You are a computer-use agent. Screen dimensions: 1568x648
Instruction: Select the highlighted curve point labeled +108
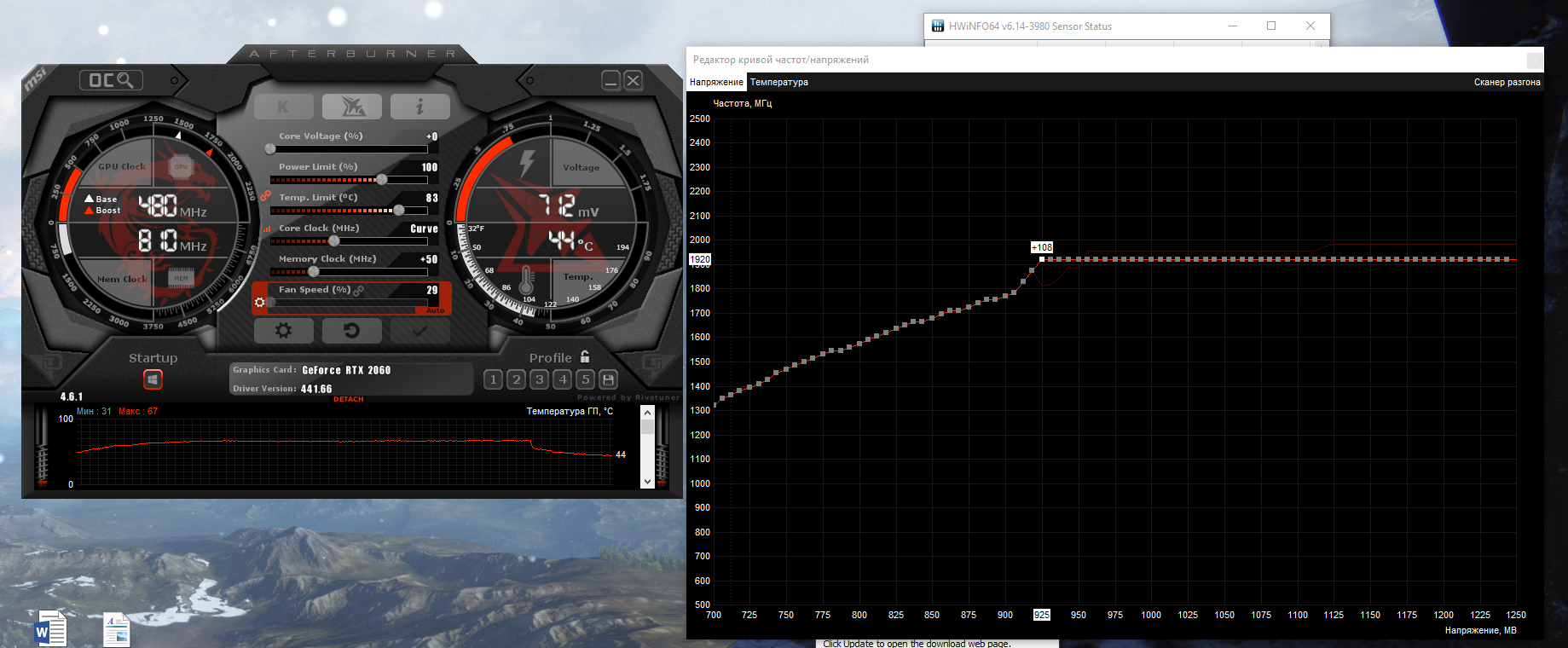(x=1041, y=259)
